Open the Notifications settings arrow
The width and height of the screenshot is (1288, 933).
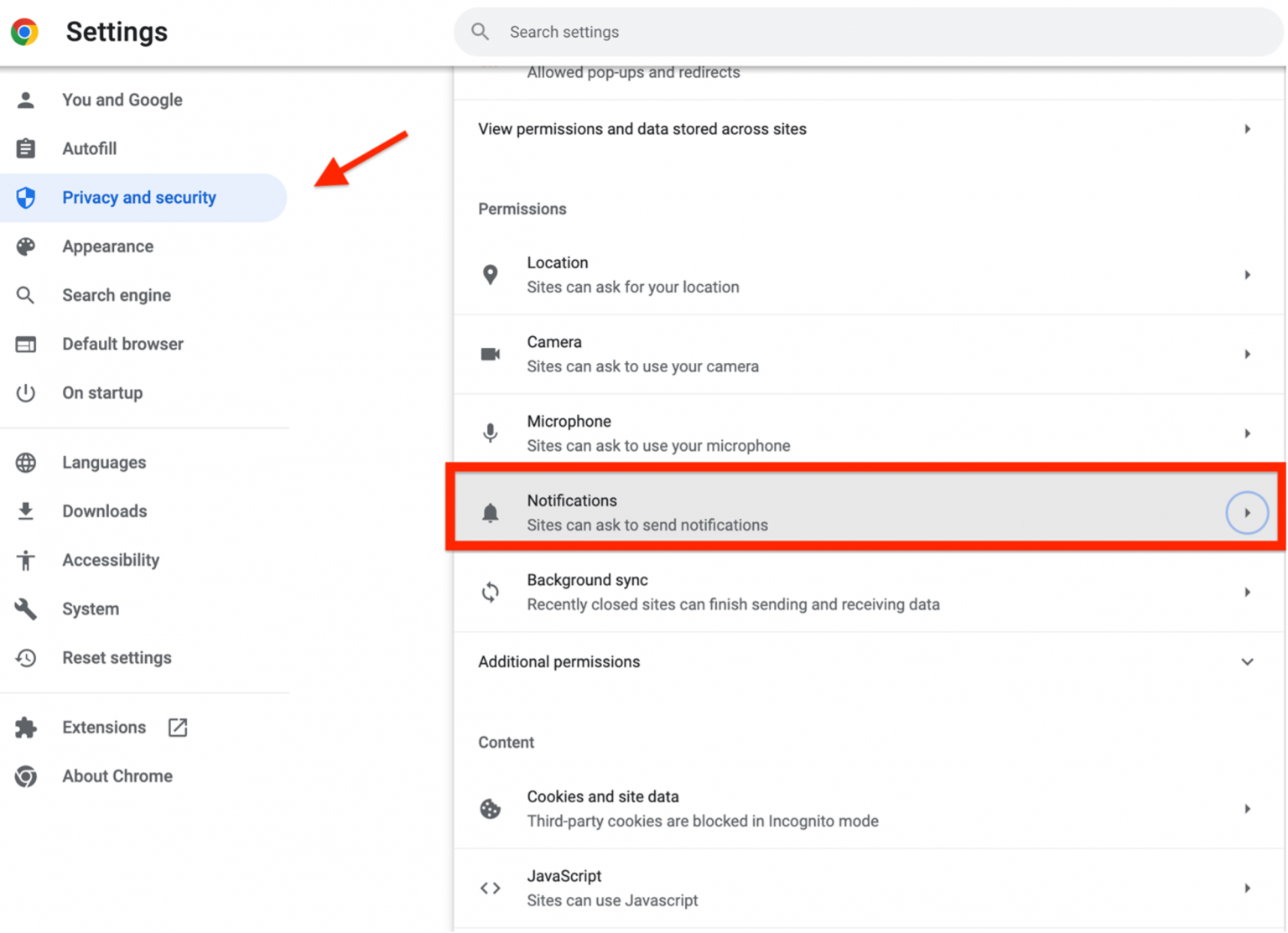1247,512
